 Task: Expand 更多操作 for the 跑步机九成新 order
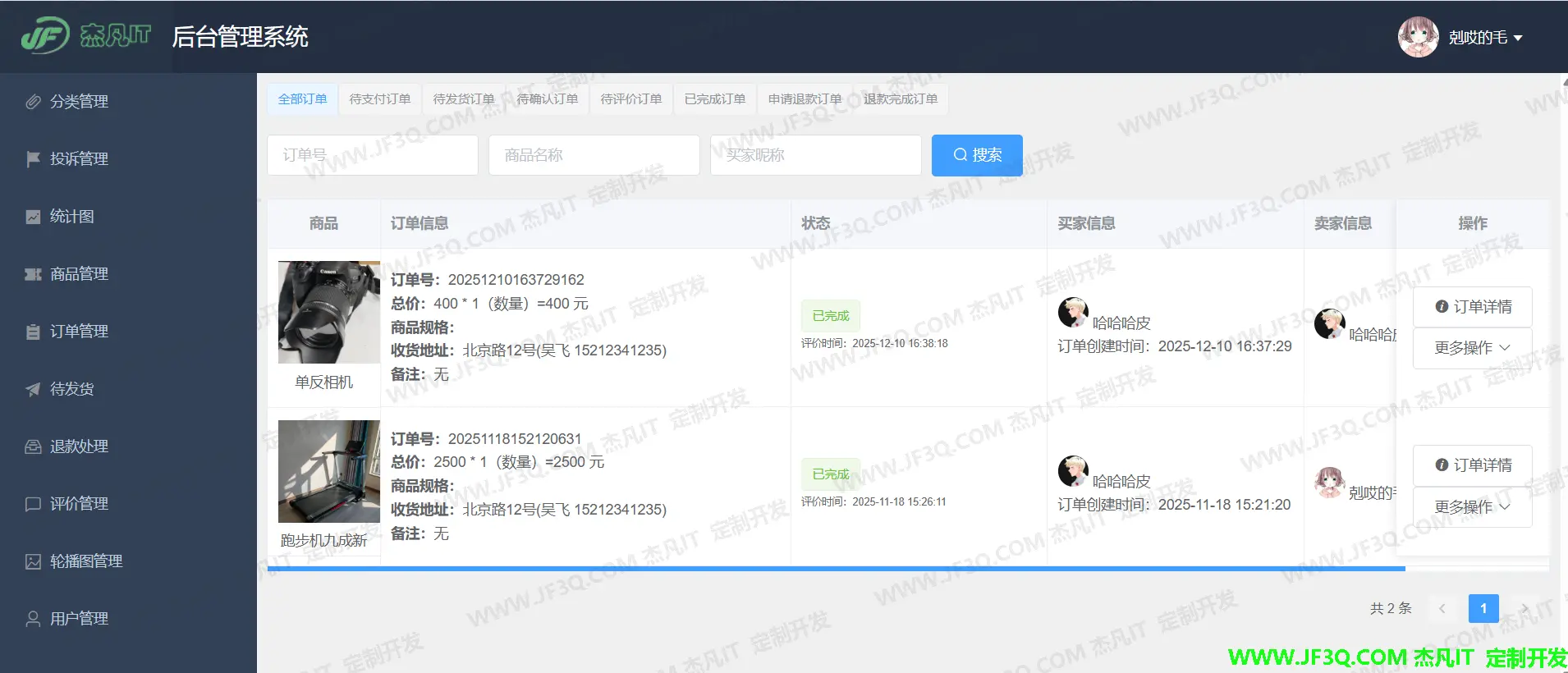pyautogui.click(x=1472, y=507)
